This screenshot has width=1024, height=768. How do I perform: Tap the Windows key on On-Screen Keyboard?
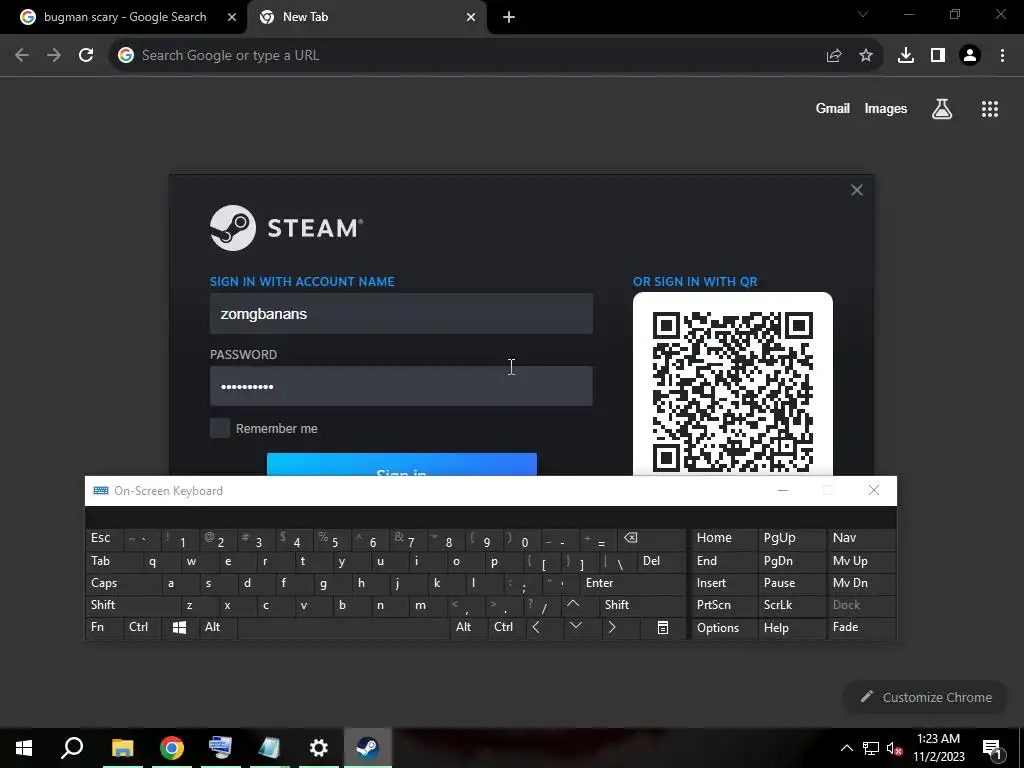point(180,628)
